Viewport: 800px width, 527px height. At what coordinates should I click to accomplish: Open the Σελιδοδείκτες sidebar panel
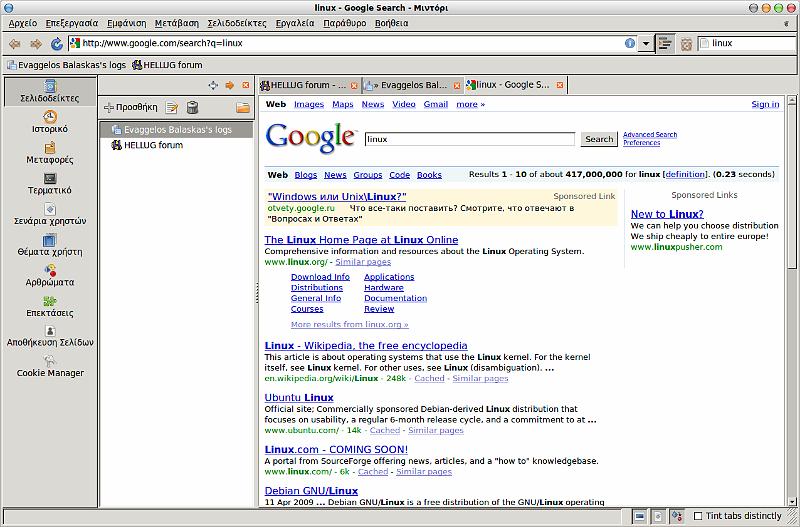point(50,92)
